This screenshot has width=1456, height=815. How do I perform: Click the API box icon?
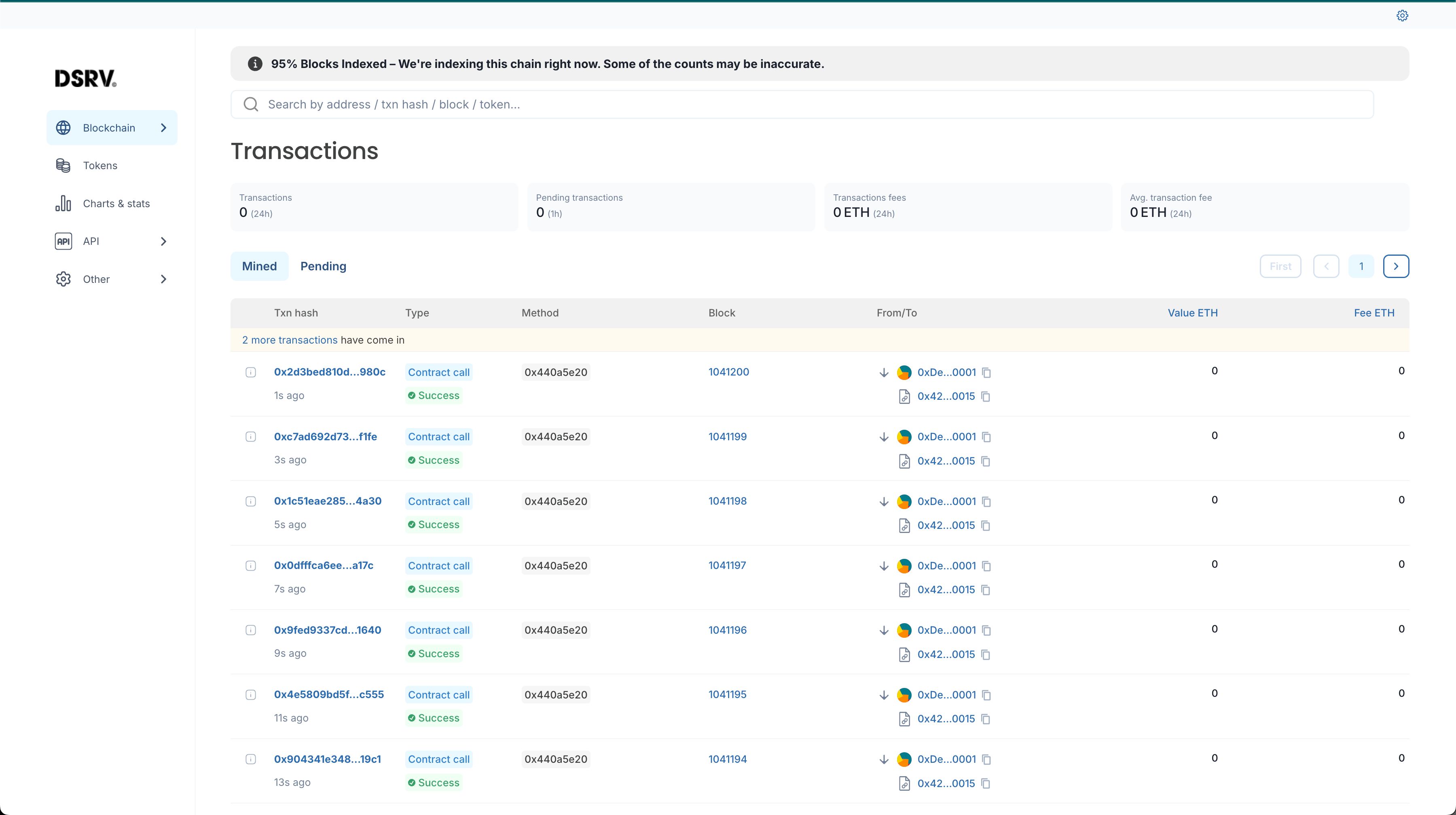click(63, 242)
